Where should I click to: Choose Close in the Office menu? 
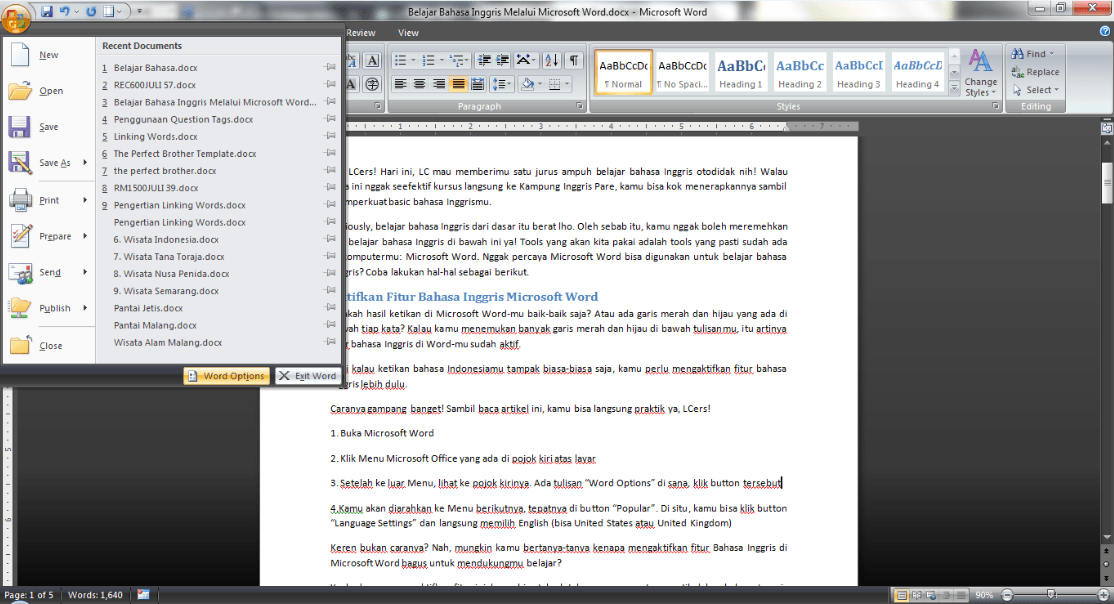[x=48, y=345]
